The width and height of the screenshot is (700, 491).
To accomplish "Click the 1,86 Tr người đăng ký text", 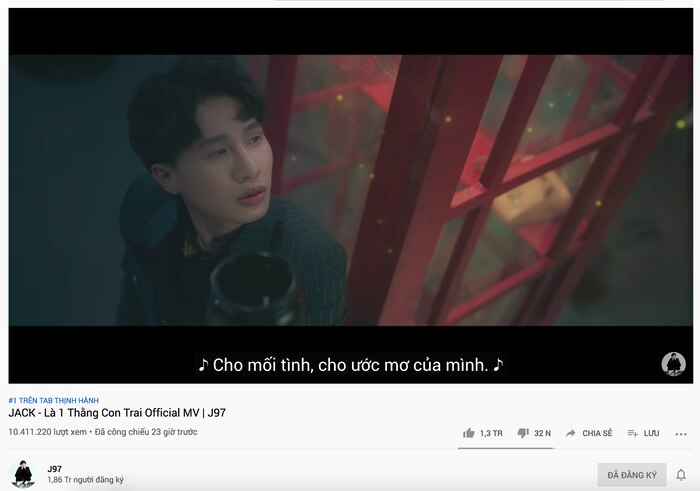I will [x=85, y=480].
